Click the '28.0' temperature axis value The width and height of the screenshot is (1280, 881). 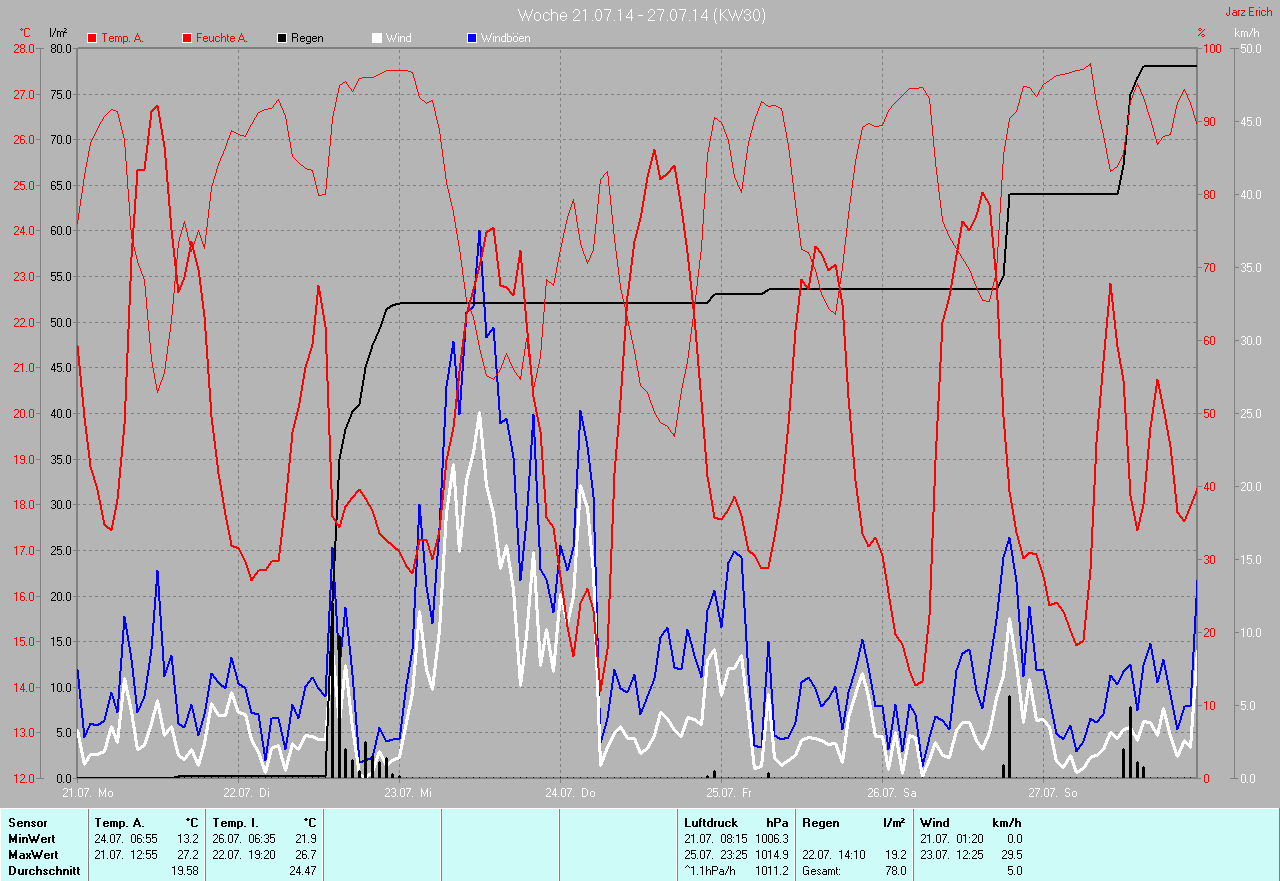pos(23,48)
